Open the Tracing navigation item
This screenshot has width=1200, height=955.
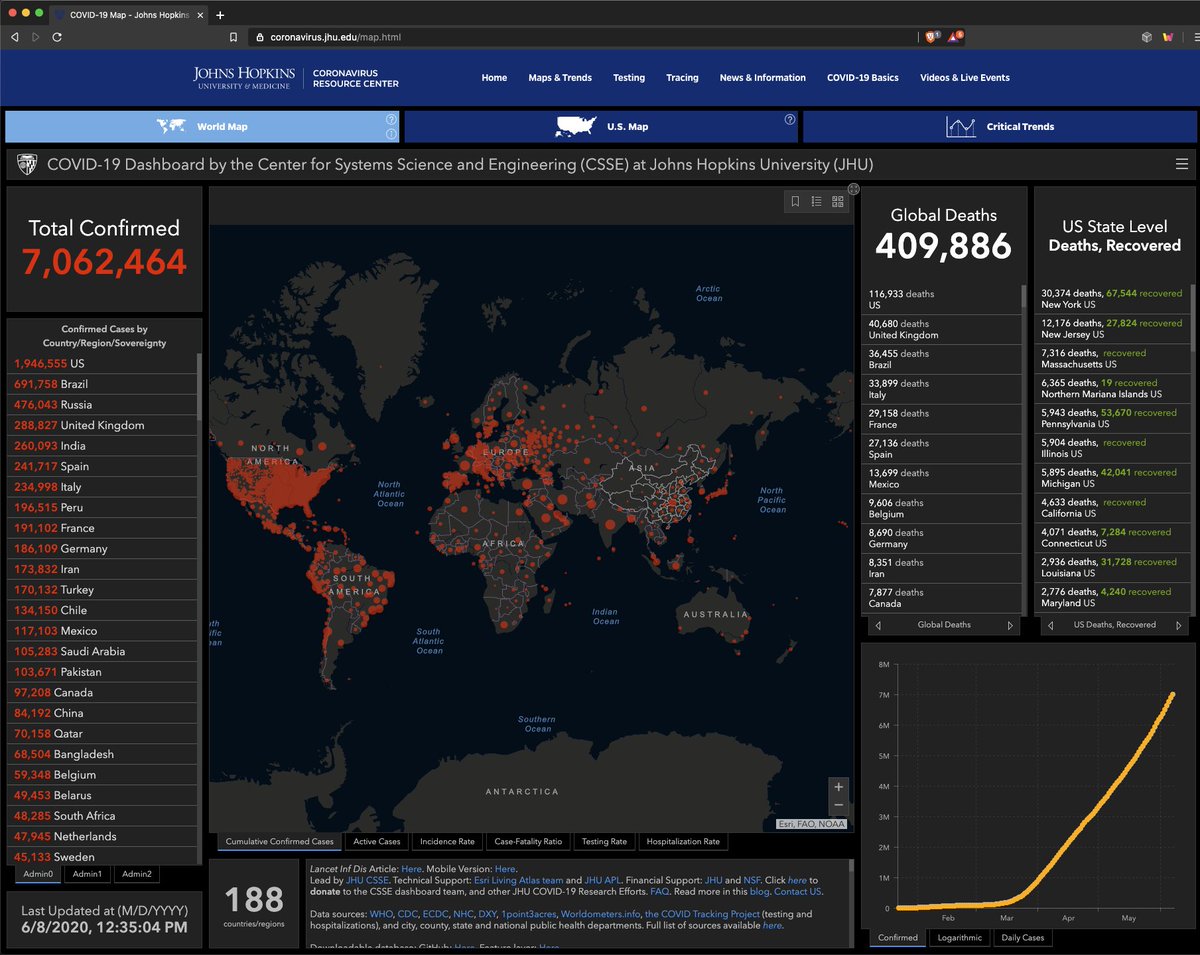tap(682, 78)
